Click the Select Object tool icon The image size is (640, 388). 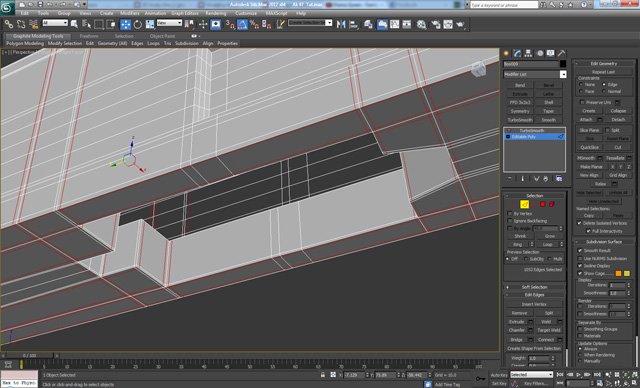point(74,24)
